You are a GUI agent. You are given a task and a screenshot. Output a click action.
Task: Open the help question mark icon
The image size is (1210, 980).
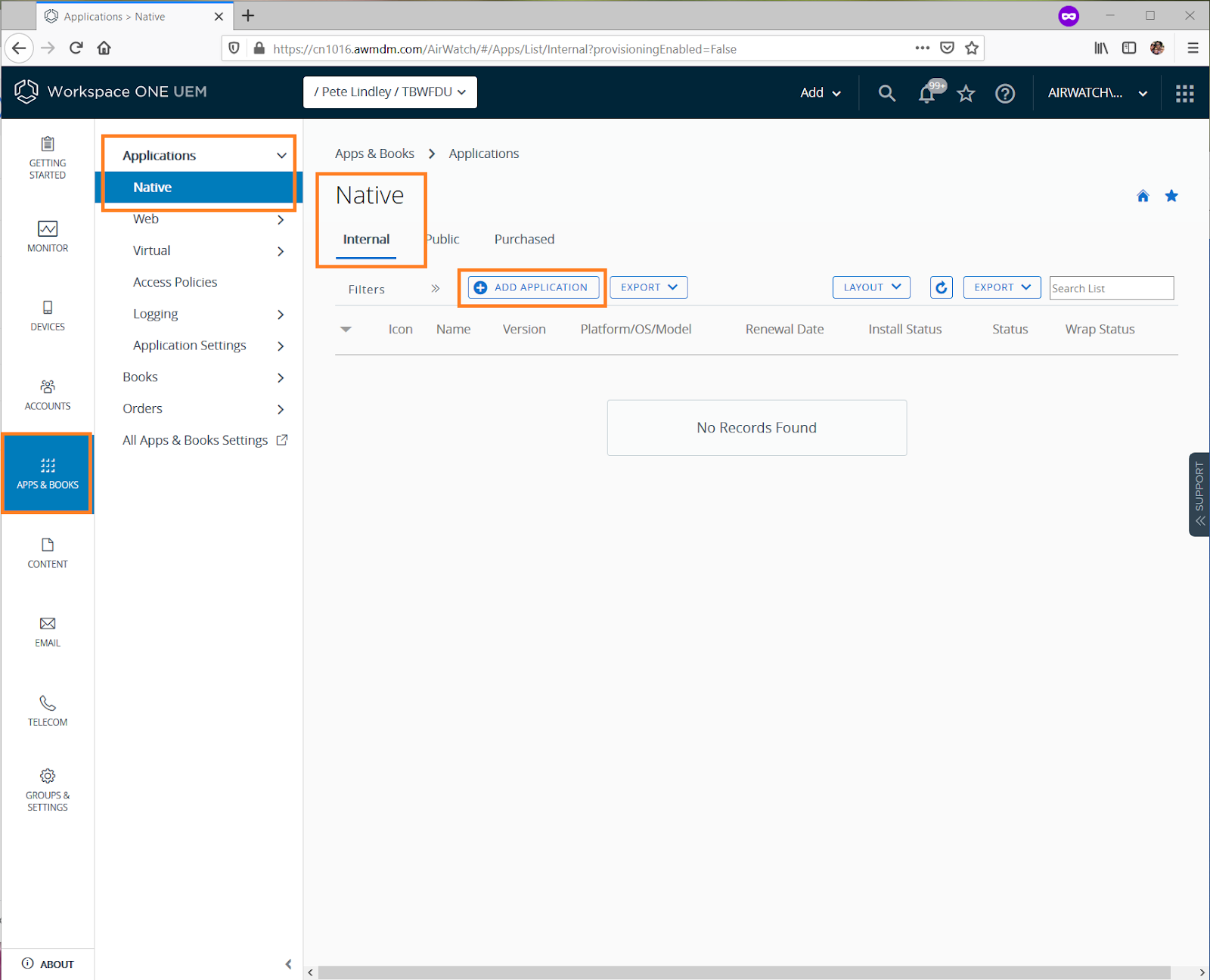coord(1005,93)
